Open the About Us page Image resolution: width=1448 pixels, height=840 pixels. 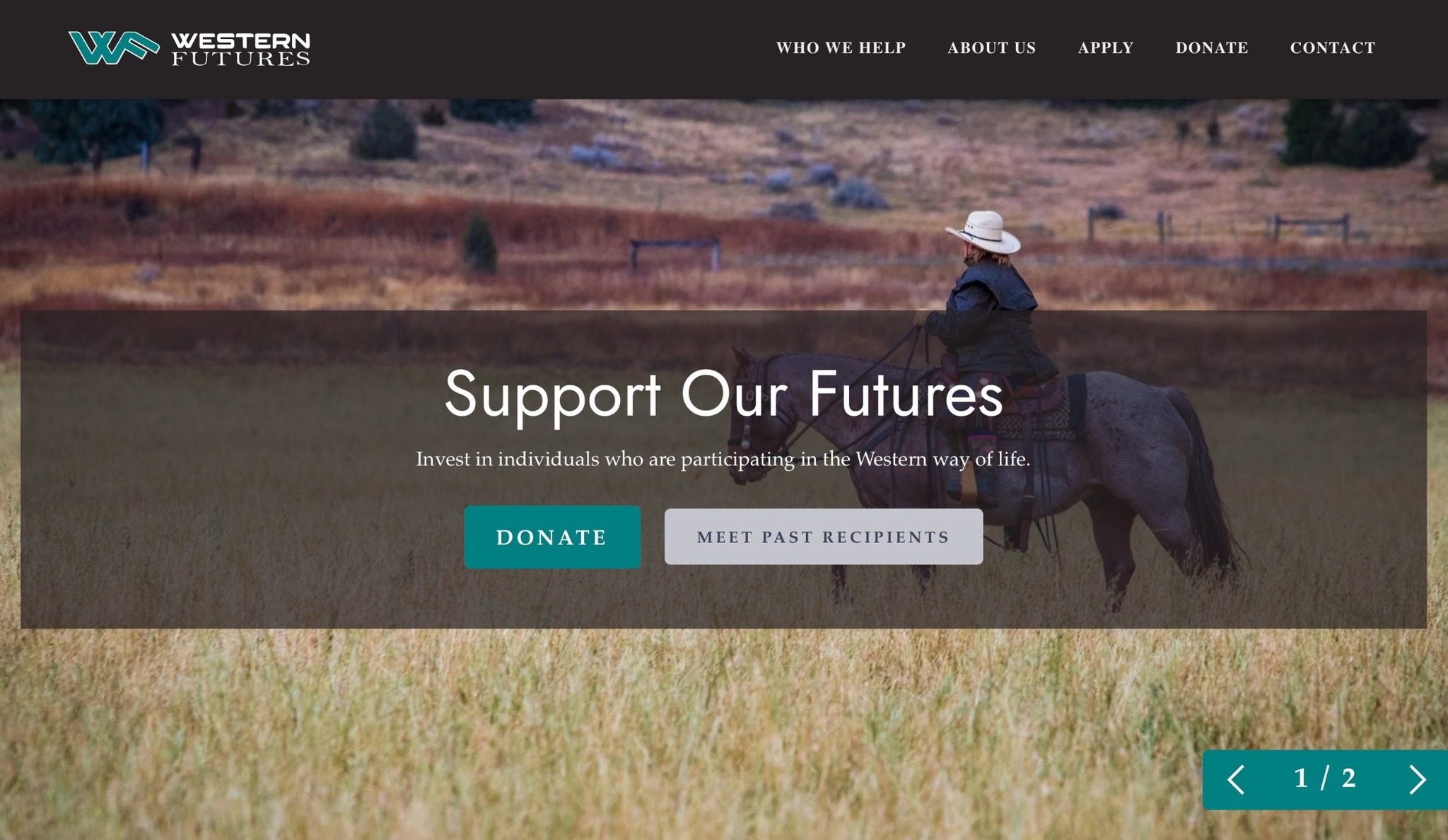pos(991,48)
